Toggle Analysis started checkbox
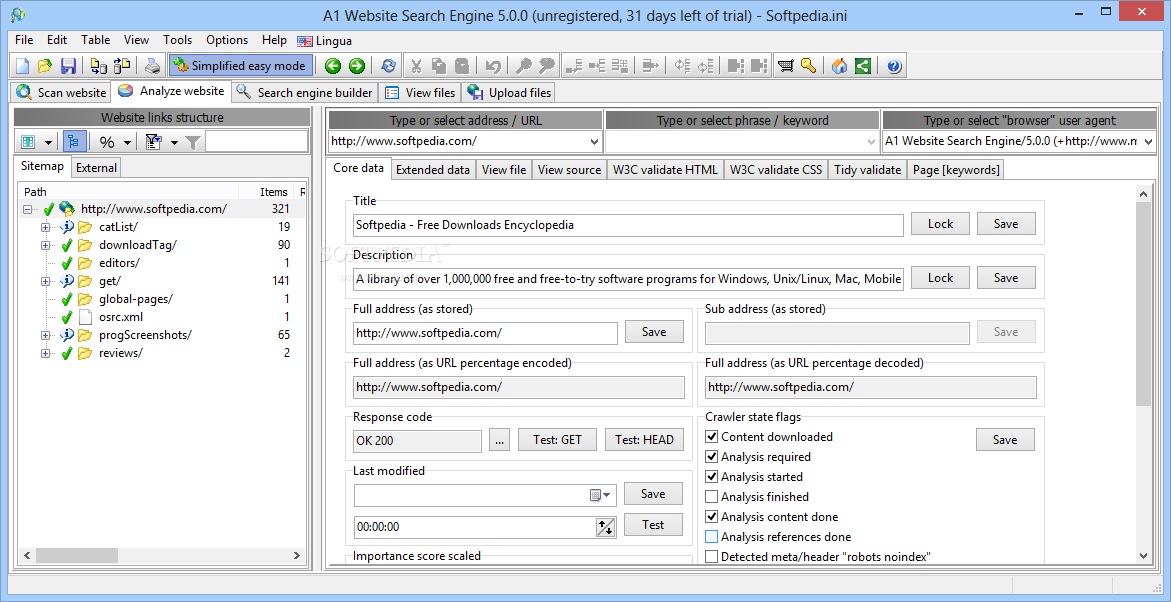The height and width of the screenshot is (602, 1171). [x=712, y=477]
